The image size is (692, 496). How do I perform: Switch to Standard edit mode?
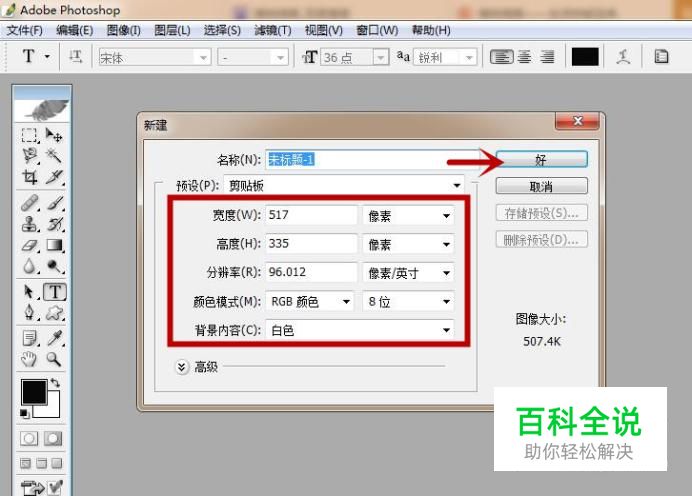click(x=29, y=439)
